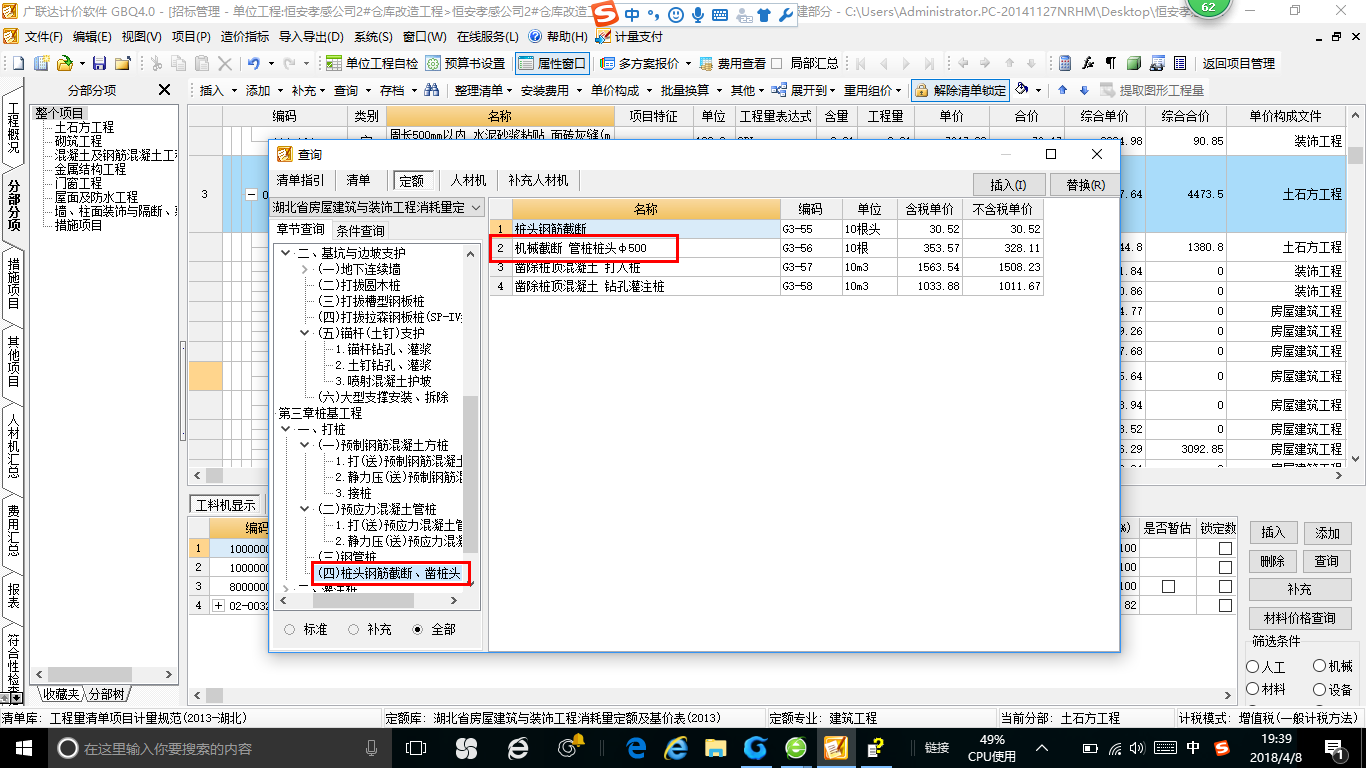The height and width of the screenshot is (768, 1366).
Task: Click the 材料价格查询 button
Action: [x=1299, y=618]
